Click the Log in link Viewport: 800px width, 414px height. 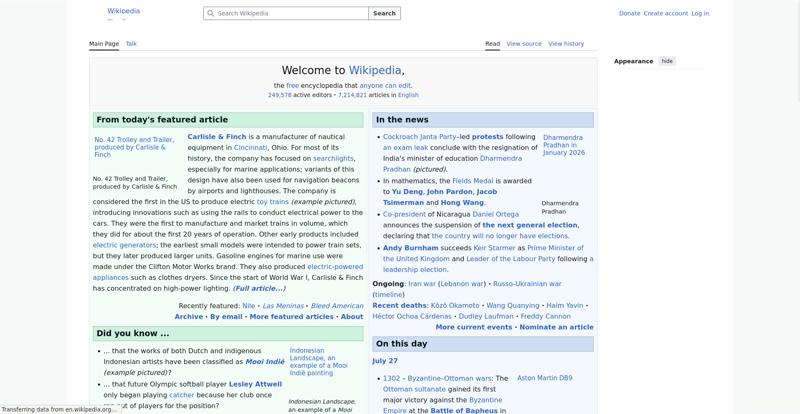tap(700, 14)
